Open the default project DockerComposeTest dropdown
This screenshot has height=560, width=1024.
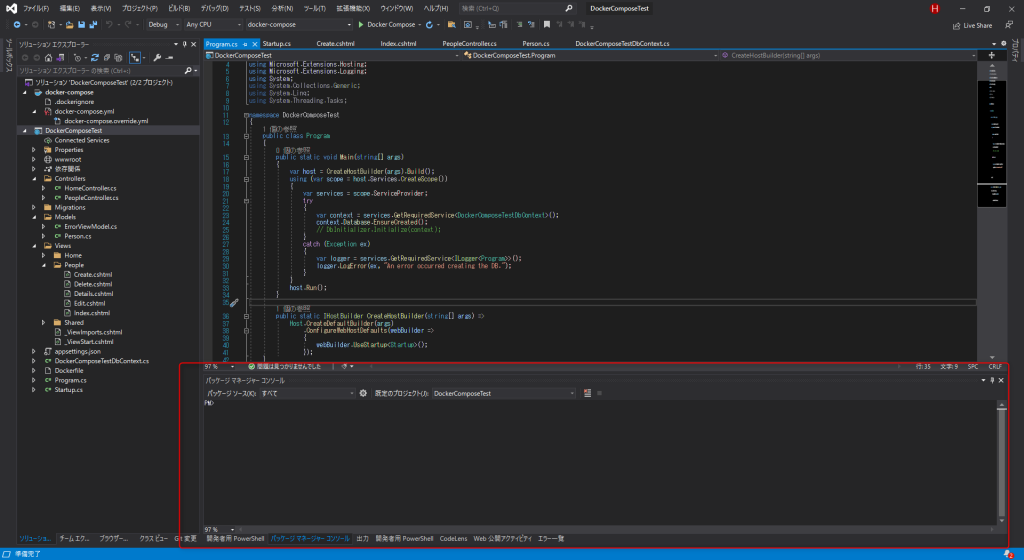tap(504, 393)
